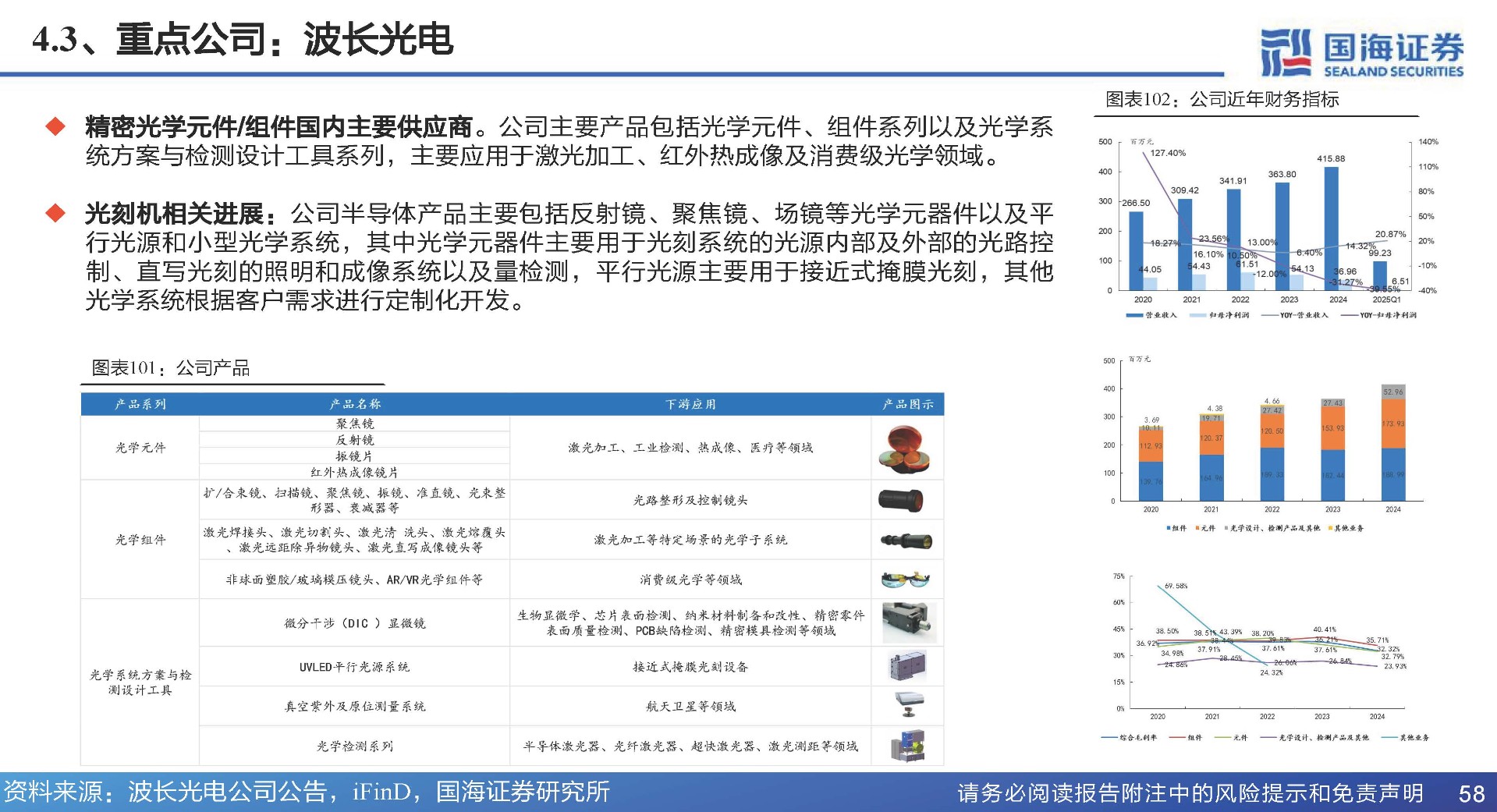The width and height of the screenshot is (1497, 812).
Task: Click the optical inspection series product image
Action: pos(907,746)
